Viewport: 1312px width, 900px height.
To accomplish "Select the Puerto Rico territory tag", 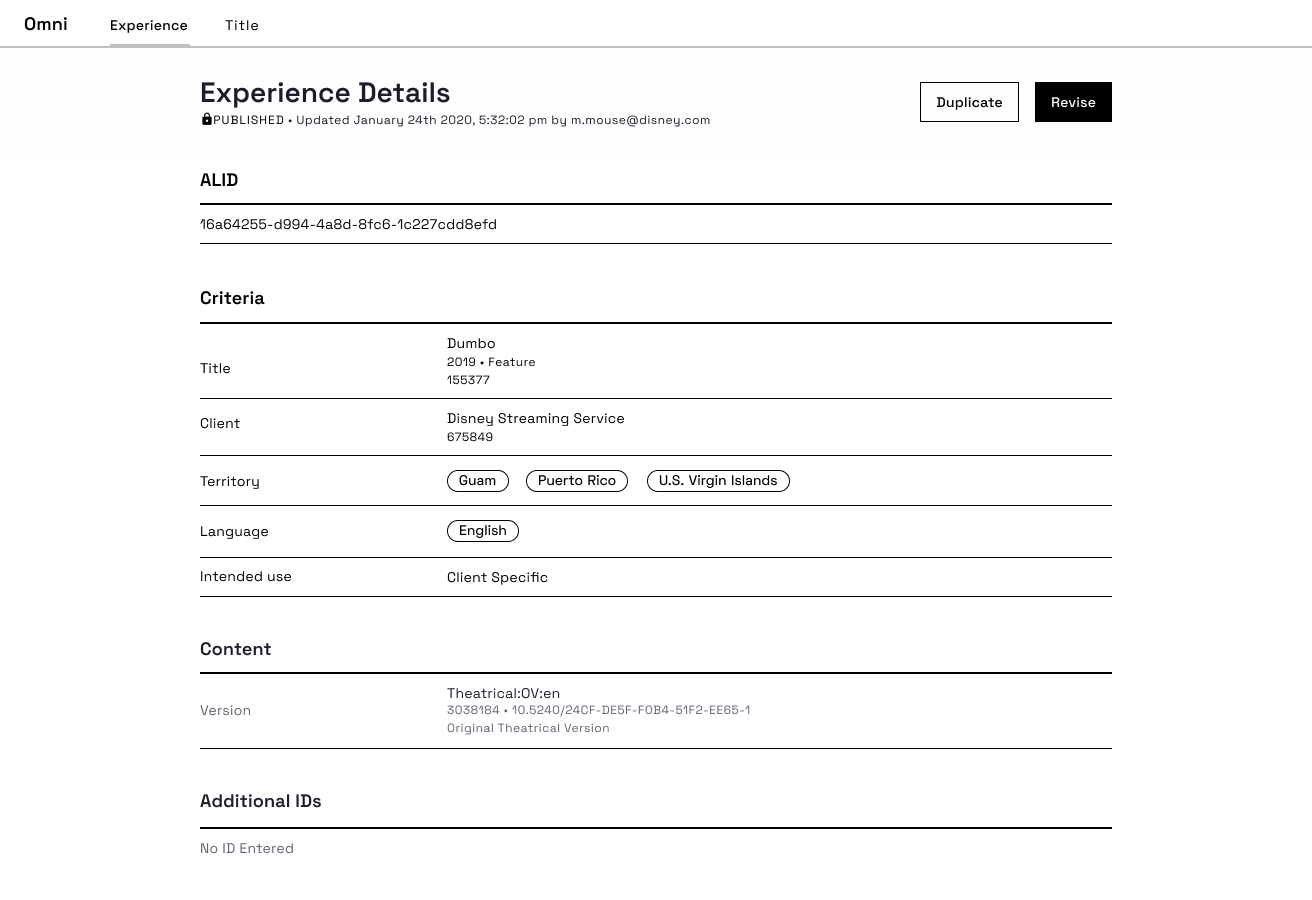I will [x=576, y=481].
